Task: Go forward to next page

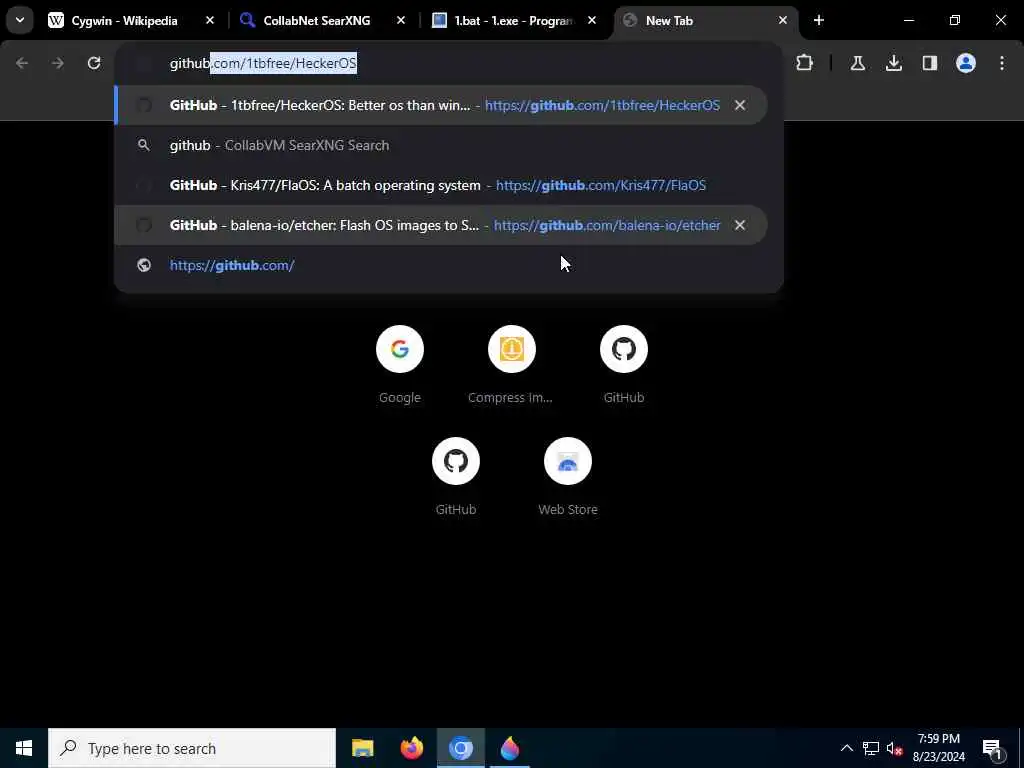Action: [57, 63]
